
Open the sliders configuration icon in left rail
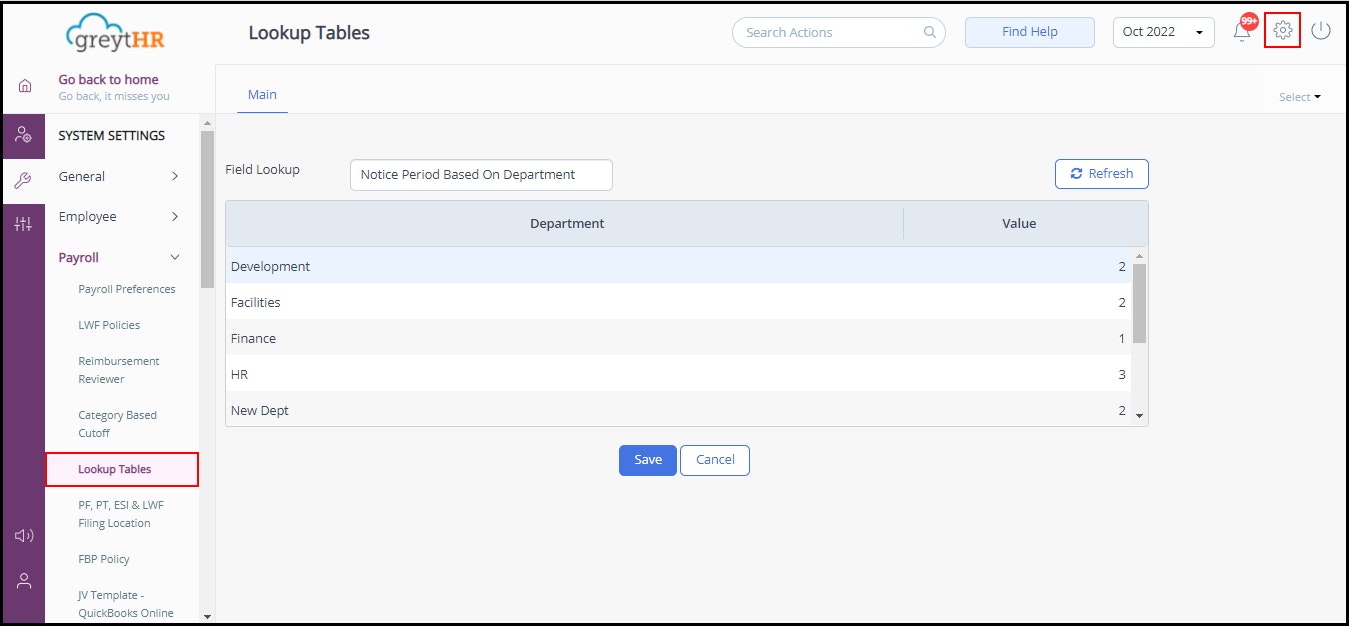pyautogui.click(x=24, y=225)
